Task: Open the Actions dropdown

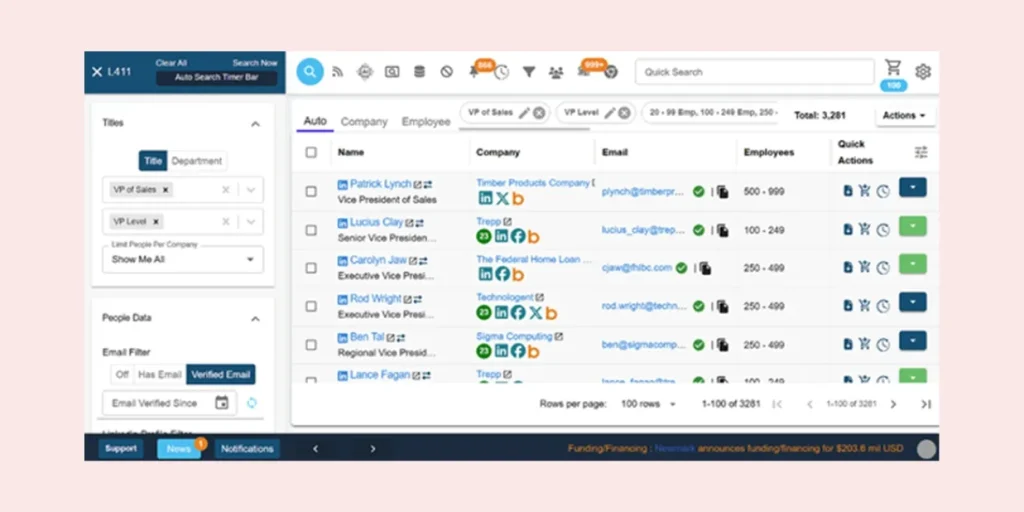Action: tap(905, 116)
